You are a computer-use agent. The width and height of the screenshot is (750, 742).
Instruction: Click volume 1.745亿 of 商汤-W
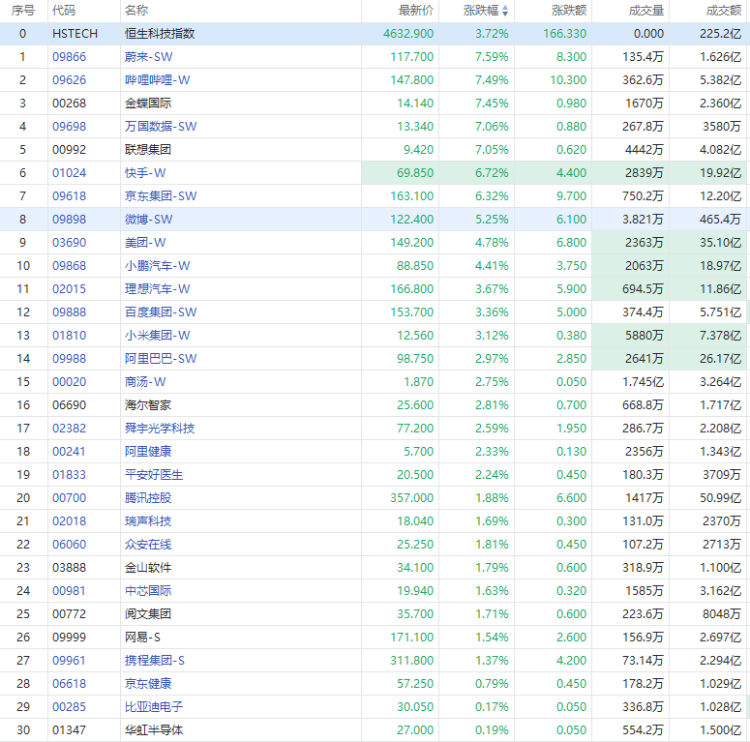pyautogui.click(x=643, y=382)
